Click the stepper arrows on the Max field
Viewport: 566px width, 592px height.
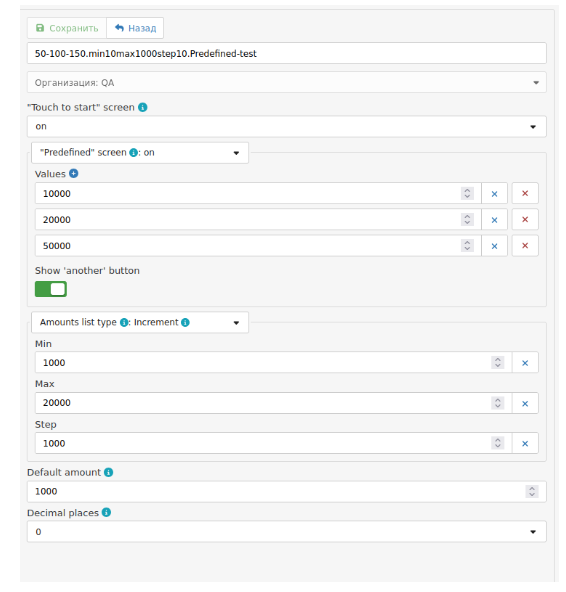498,403
